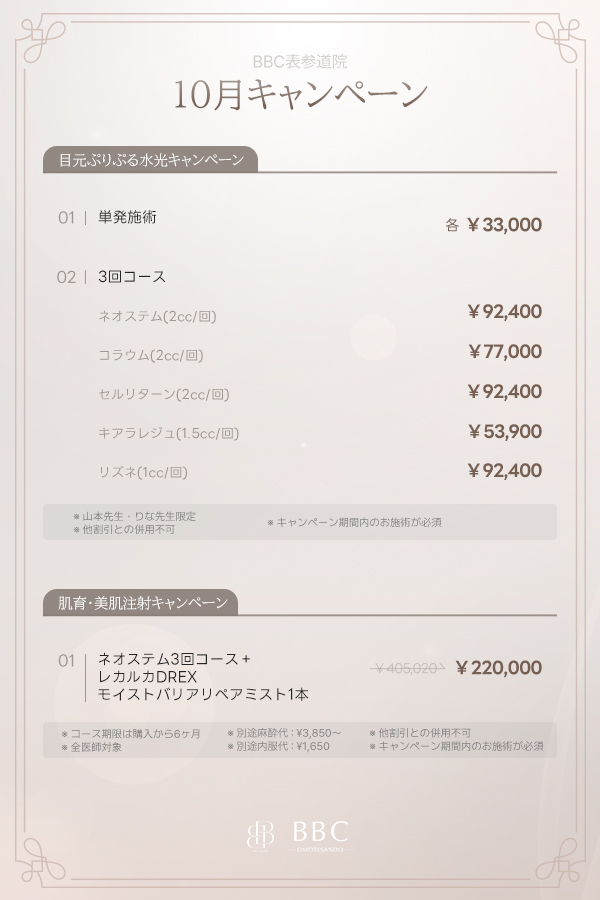Click the 10月キャンペーン title
600x900 pixels.
[300, 95]
